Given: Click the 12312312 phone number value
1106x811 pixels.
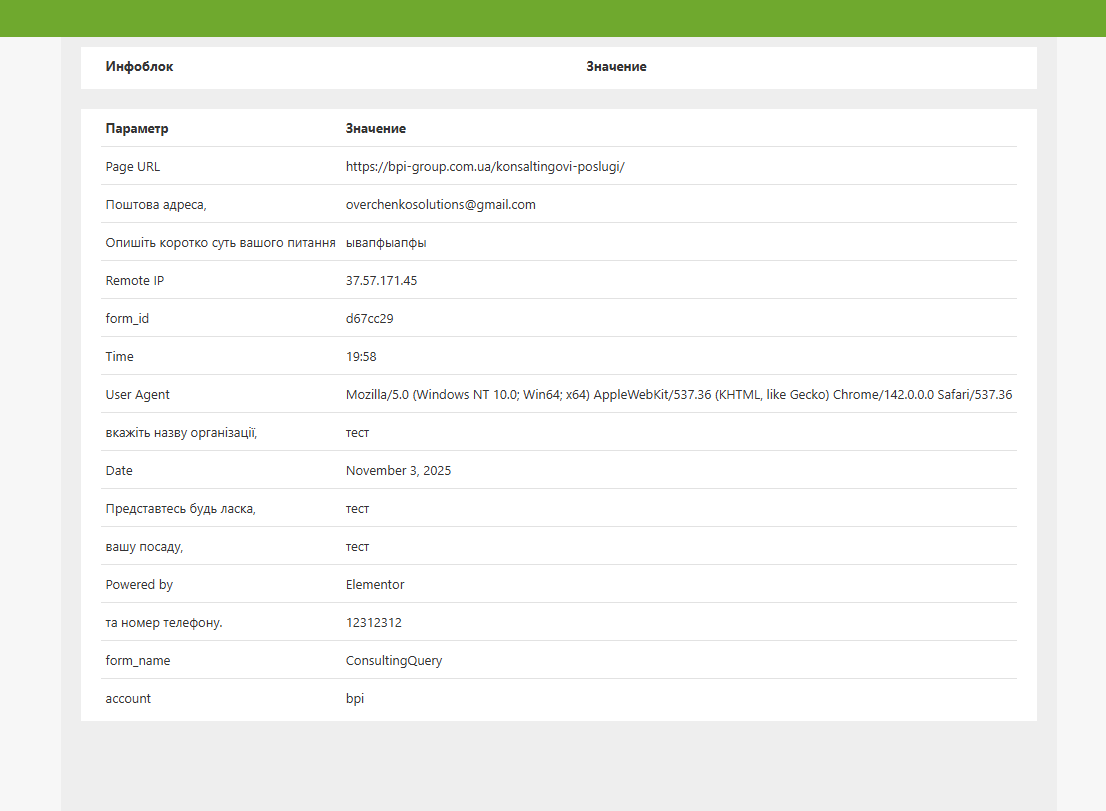Looking at the screenshot, I should point(373,623).
